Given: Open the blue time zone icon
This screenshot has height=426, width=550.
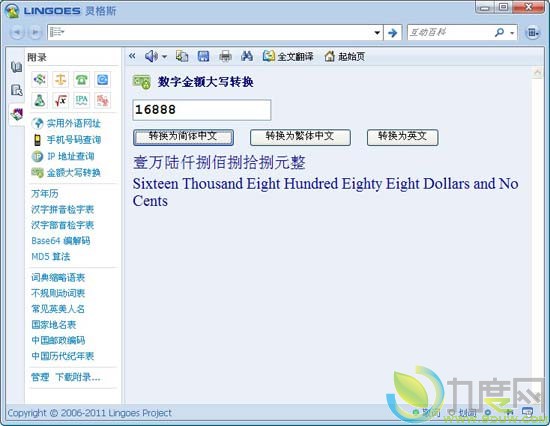Looking at the screenshot, I should pyautogui.click(x=102, y=80).
